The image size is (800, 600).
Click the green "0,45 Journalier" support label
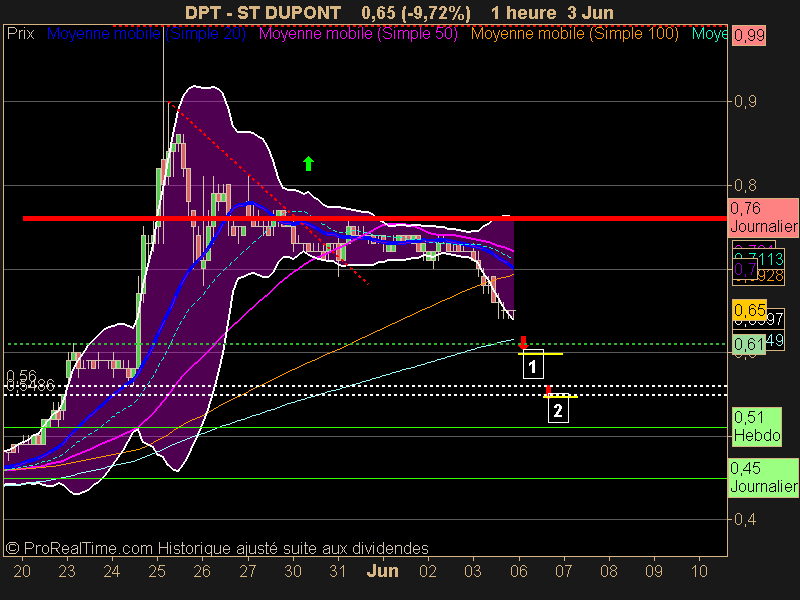point(763,477)
